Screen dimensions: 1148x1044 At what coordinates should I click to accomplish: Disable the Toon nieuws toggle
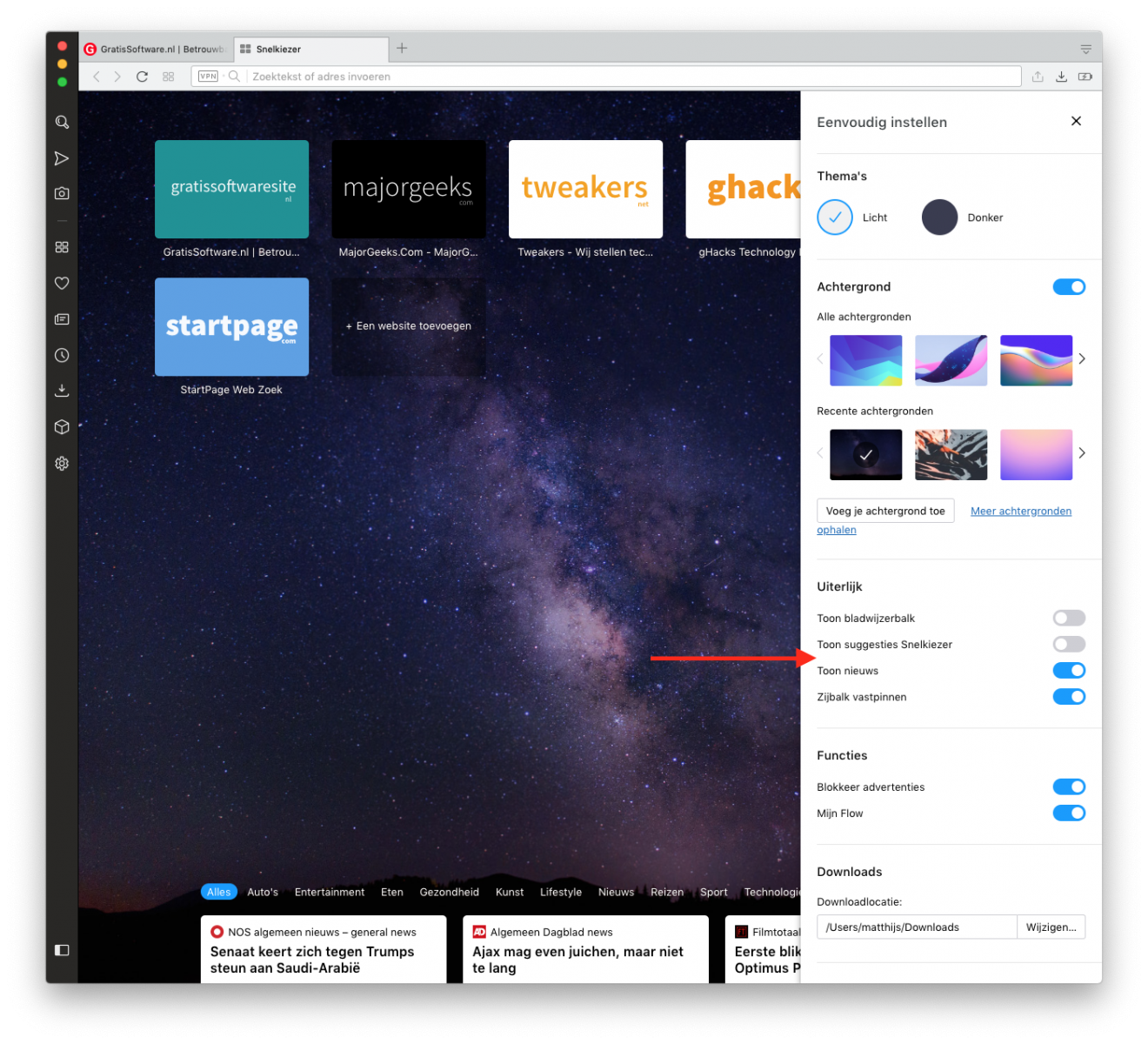point(1069,670)
